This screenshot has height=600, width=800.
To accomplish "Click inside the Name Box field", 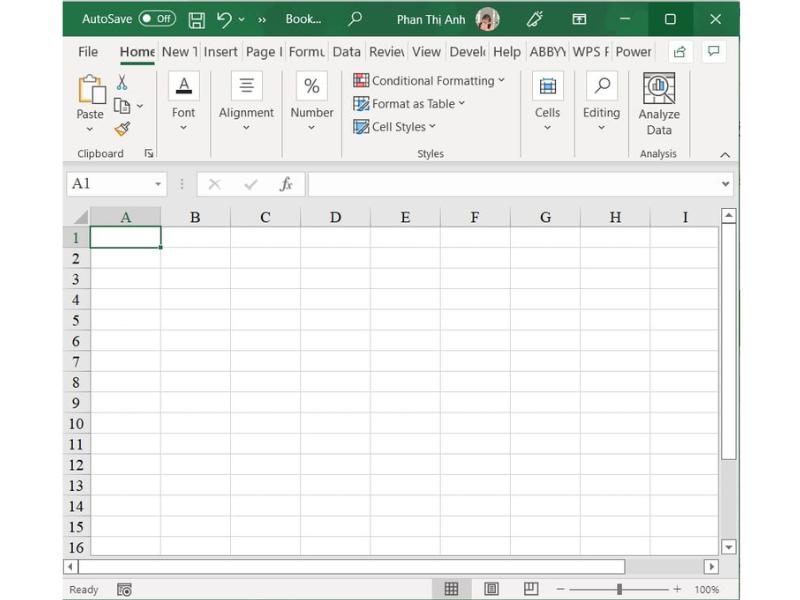I will (x=110, y=184).
